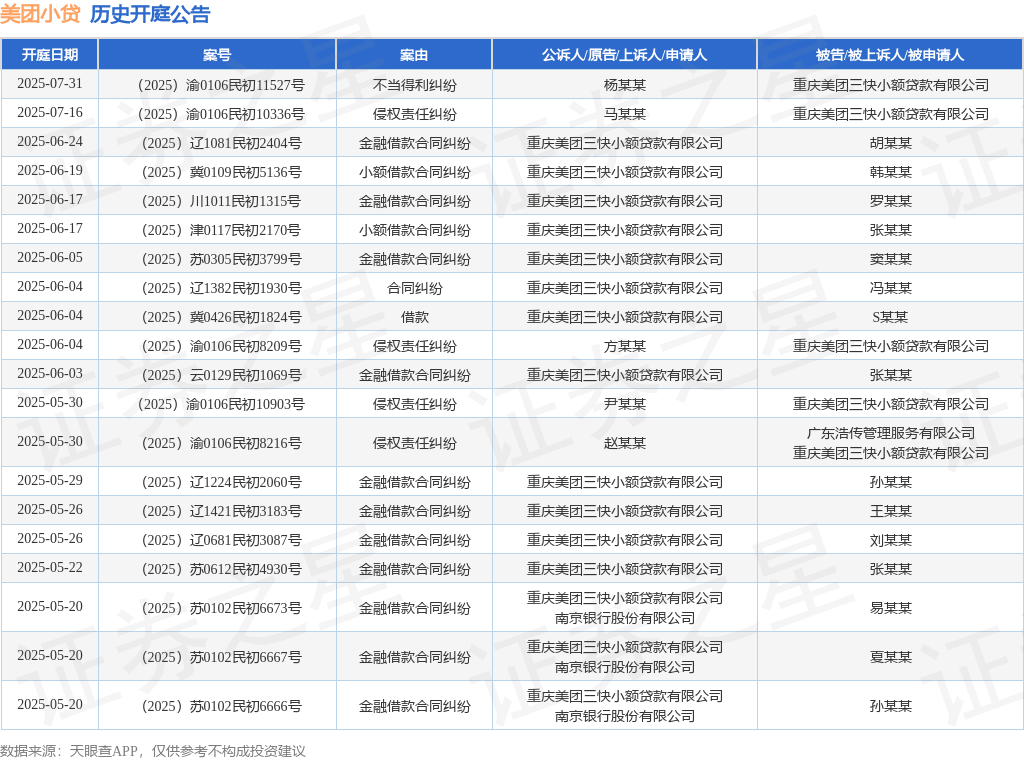Click case number 苏0102民初6667号
1024x760 pixels.
[x=221, y=657]
